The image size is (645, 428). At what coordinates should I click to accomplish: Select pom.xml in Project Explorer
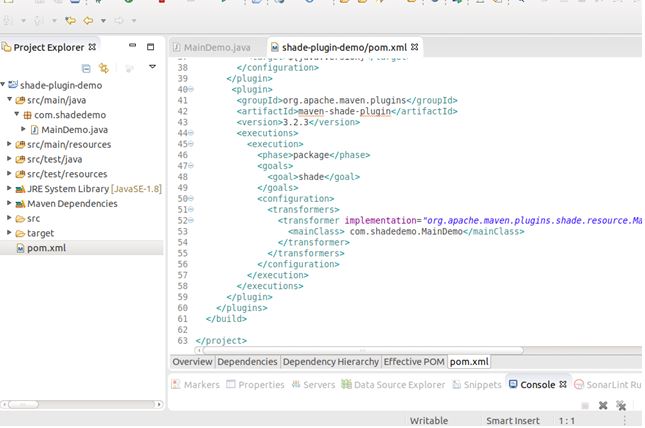[46, 248]
